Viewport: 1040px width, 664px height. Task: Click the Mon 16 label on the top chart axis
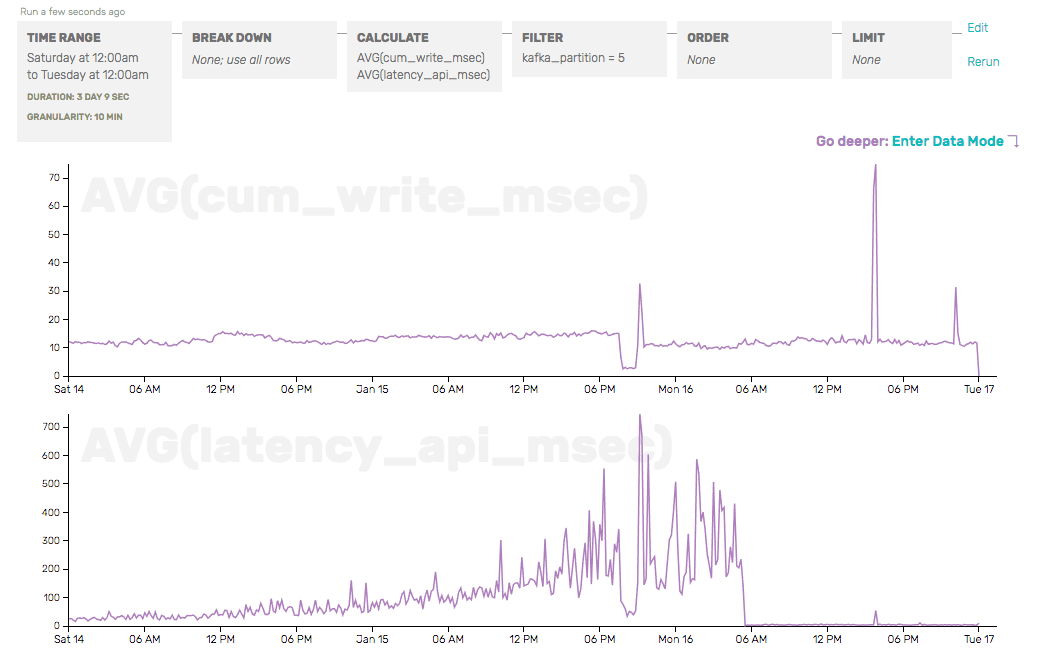675,389
